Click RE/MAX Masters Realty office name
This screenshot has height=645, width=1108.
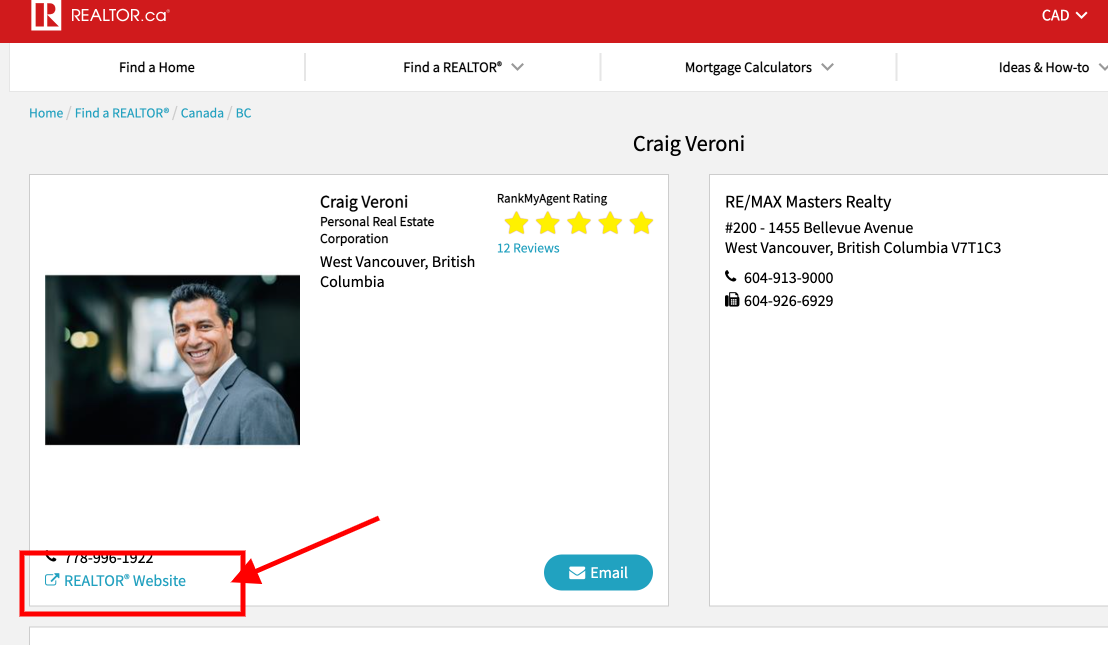coord(808,202)
